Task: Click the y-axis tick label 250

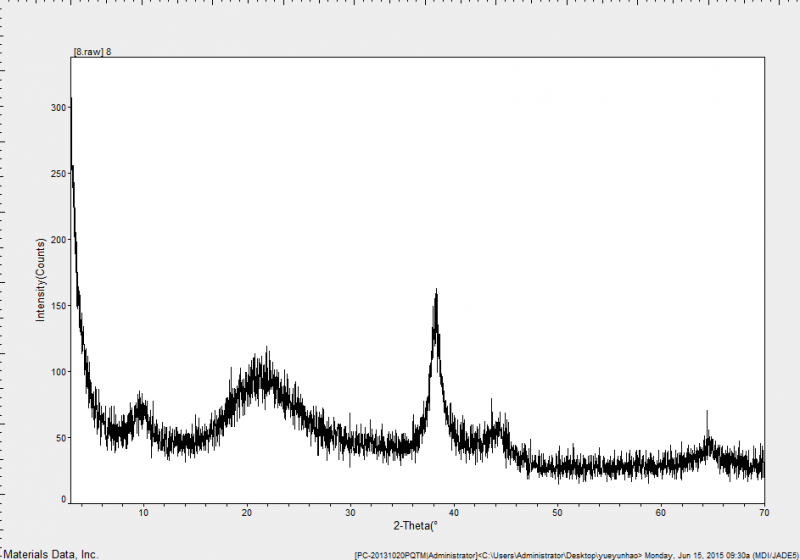Action: tap(59, 174)
